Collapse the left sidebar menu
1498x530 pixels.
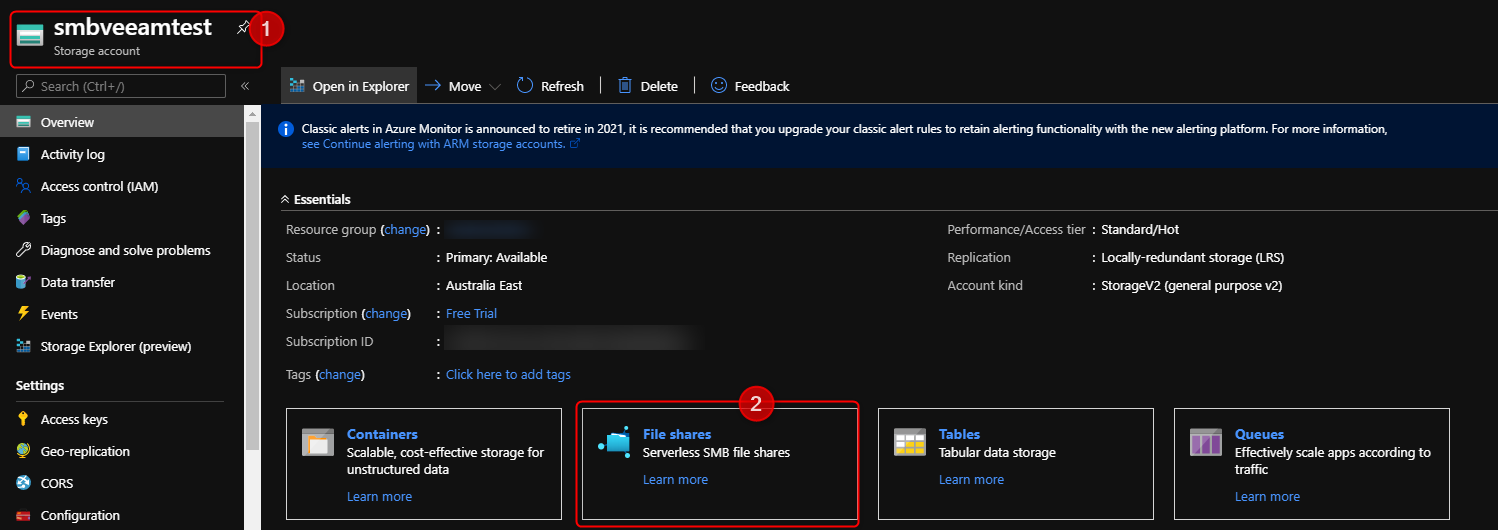(245, 87)
